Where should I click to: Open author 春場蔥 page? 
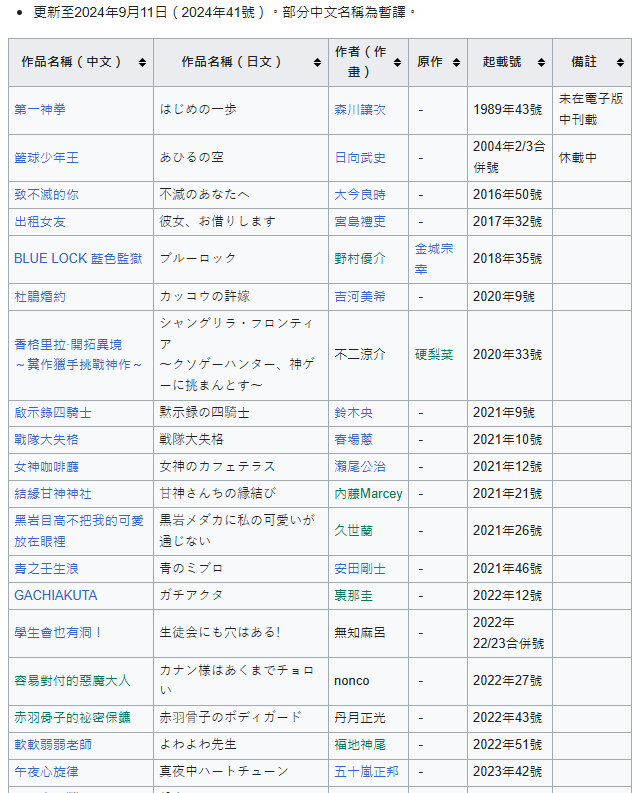point(353,439)
